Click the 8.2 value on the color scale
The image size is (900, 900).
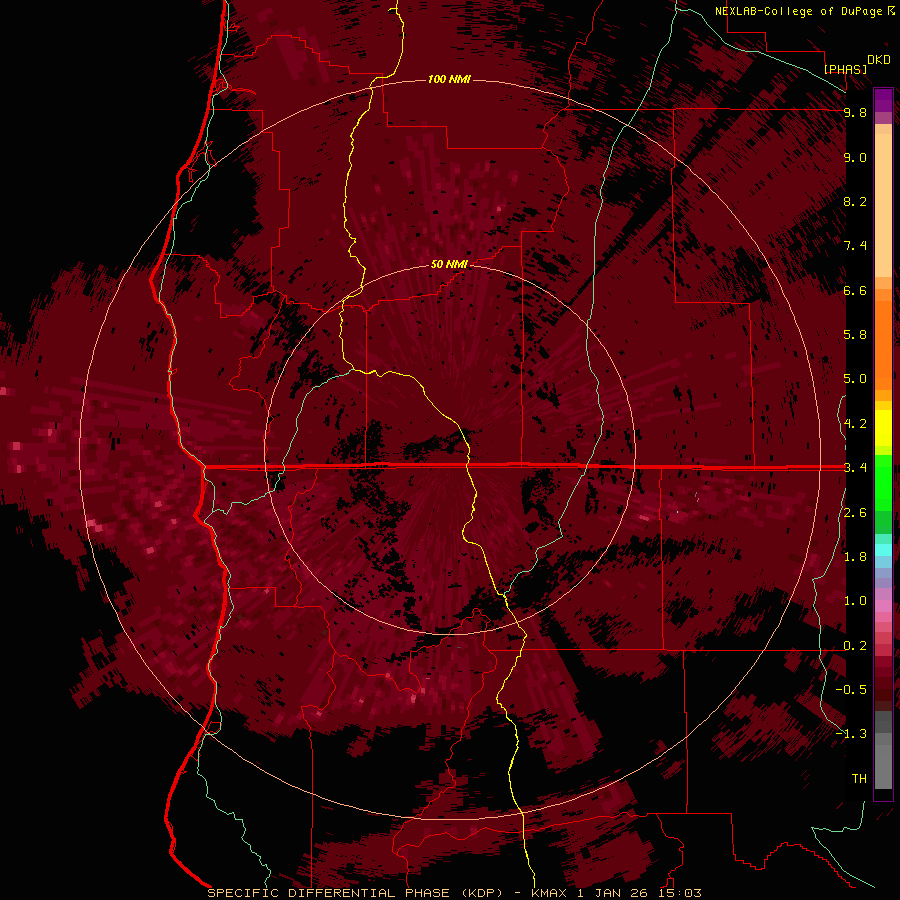(855, 201)
